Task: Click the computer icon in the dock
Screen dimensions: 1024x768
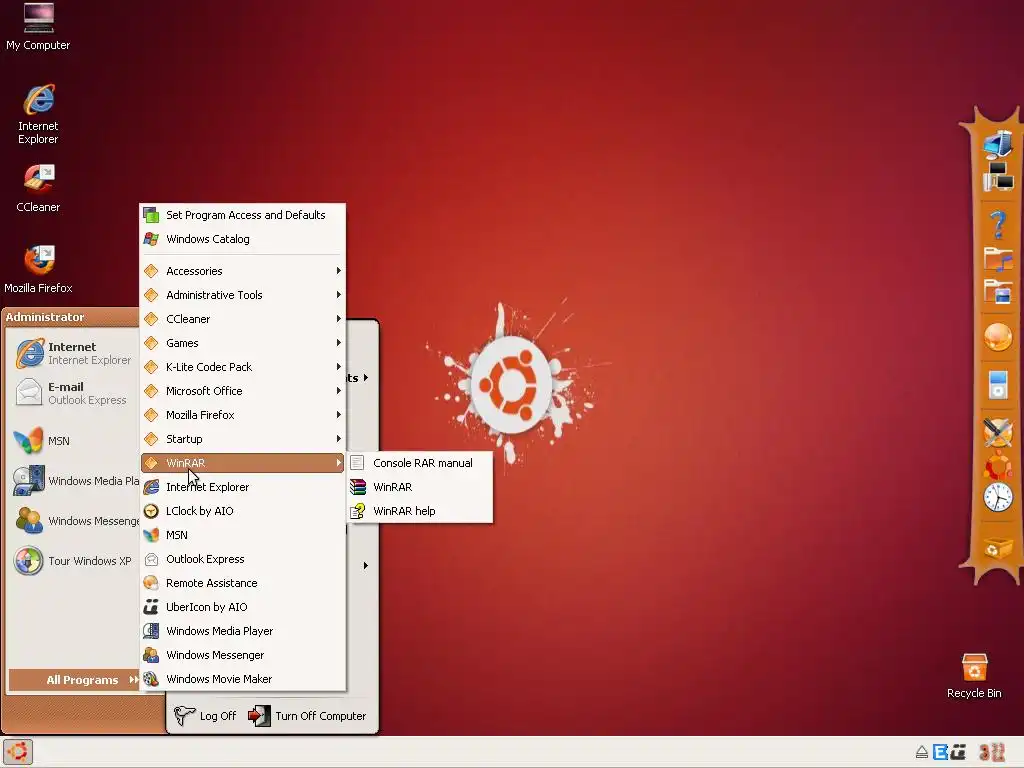Action: pyautogui.click(x=997, y=144)
